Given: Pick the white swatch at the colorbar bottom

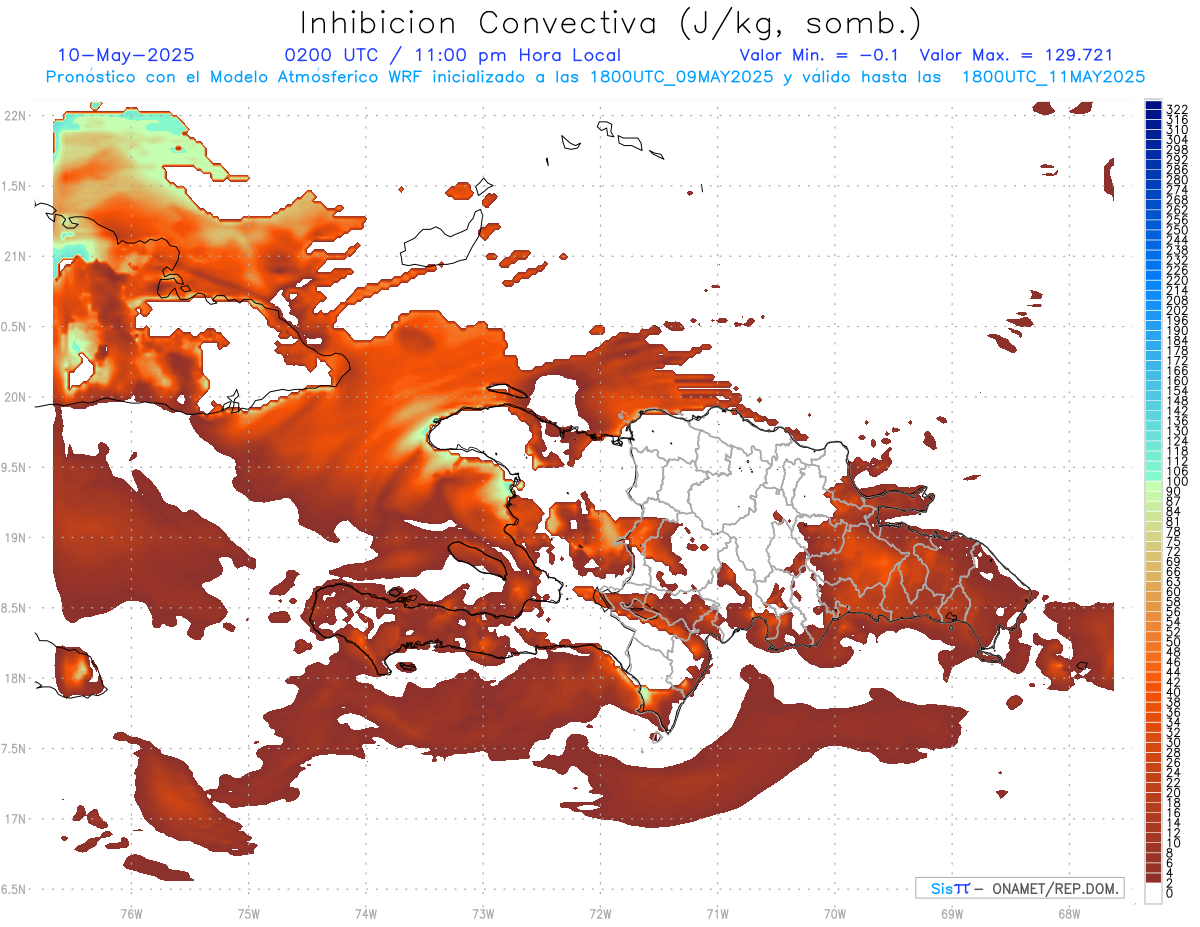Looking at the screenshot, I should click(1153, 893).
